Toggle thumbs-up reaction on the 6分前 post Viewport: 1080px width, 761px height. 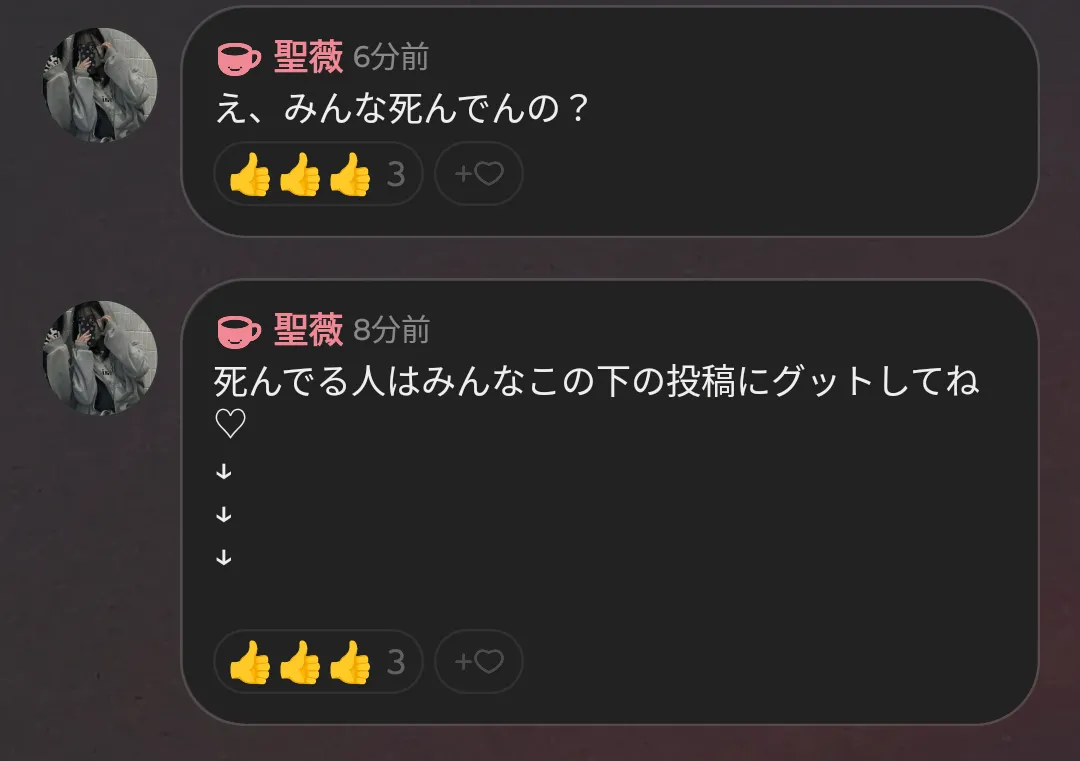[x=318, y=174]
